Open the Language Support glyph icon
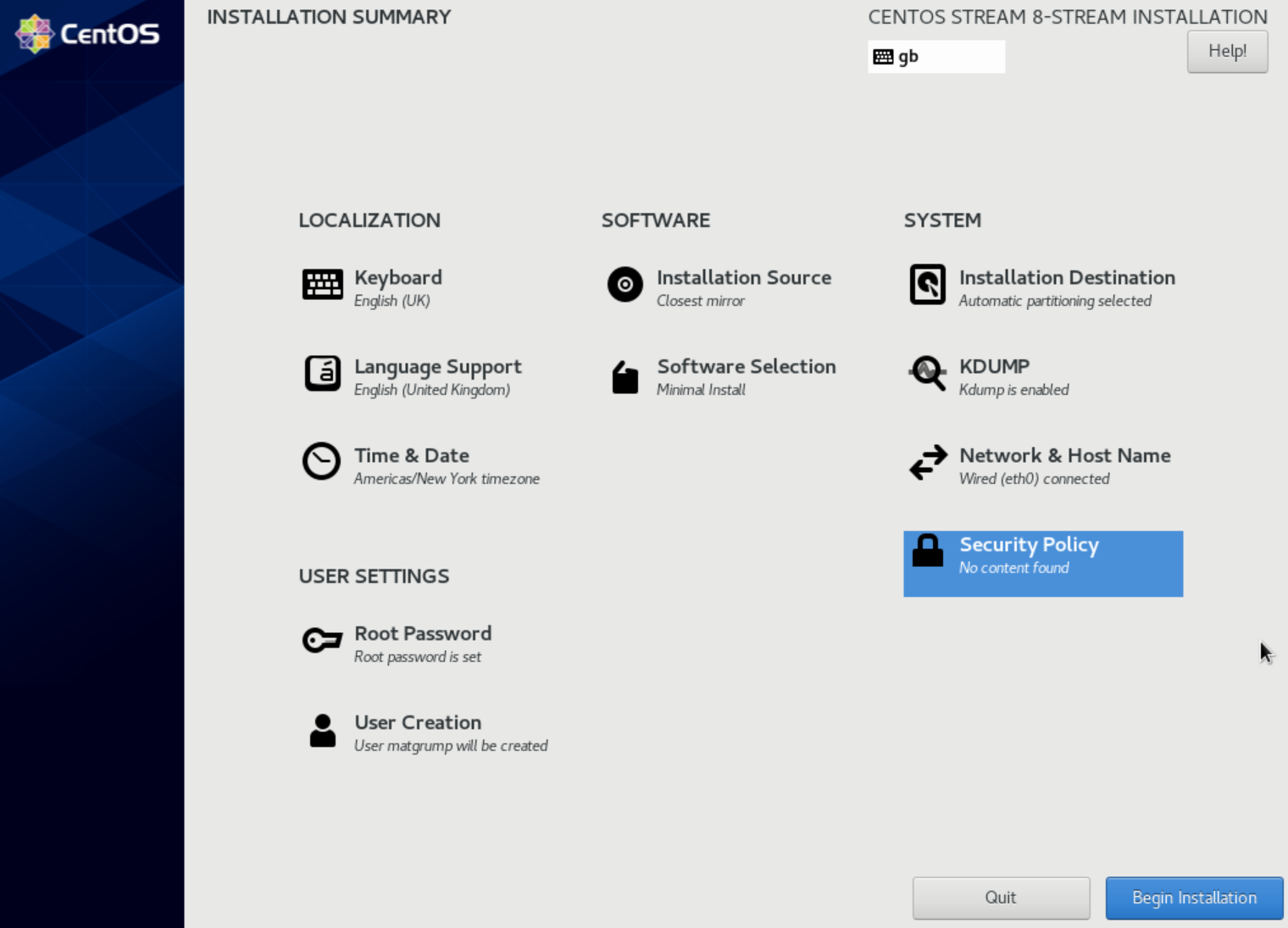This screenshot has height=928, width=1288. [x=323, y=374]
